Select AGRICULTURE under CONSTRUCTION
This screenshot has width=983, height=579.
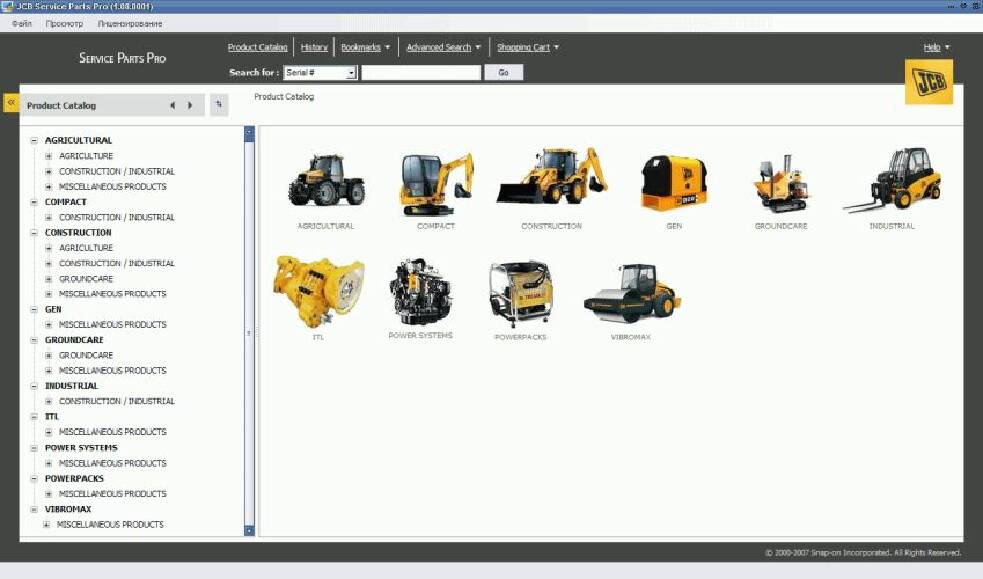click(86, 248)
